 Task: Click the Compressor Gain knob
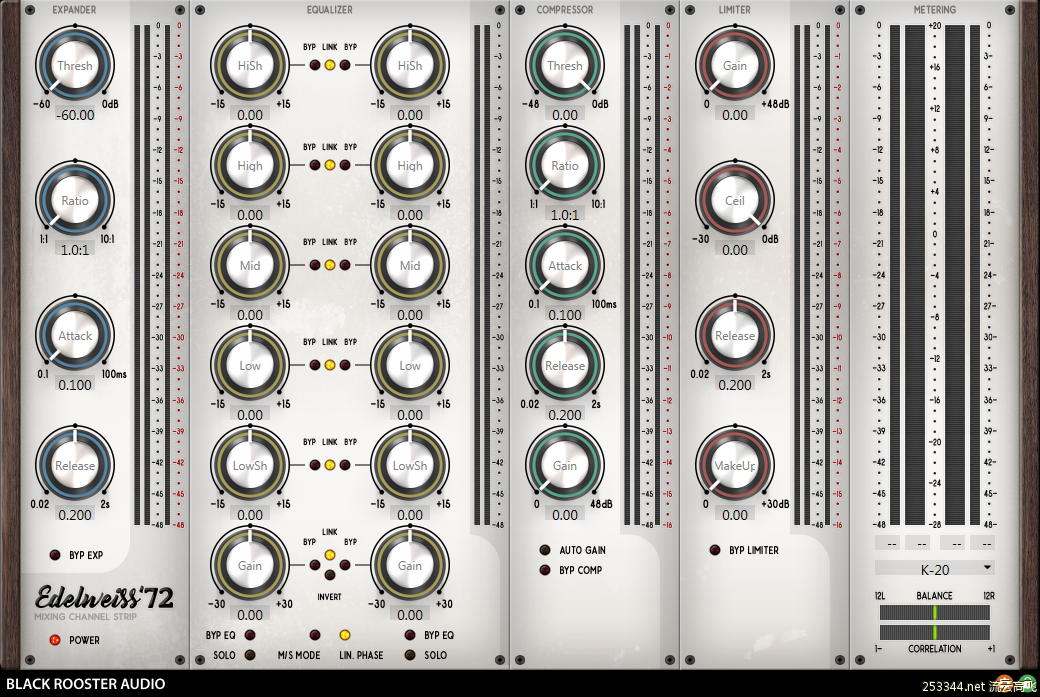point(565,466)
